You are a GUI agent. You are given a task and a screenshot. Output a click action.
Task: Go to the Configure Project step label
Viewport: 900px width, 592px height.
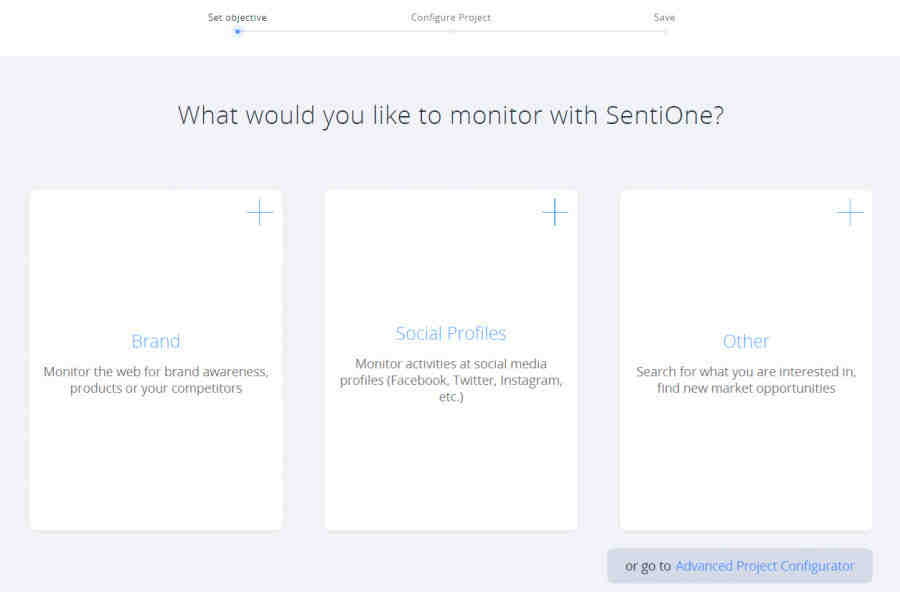point(451,17)
